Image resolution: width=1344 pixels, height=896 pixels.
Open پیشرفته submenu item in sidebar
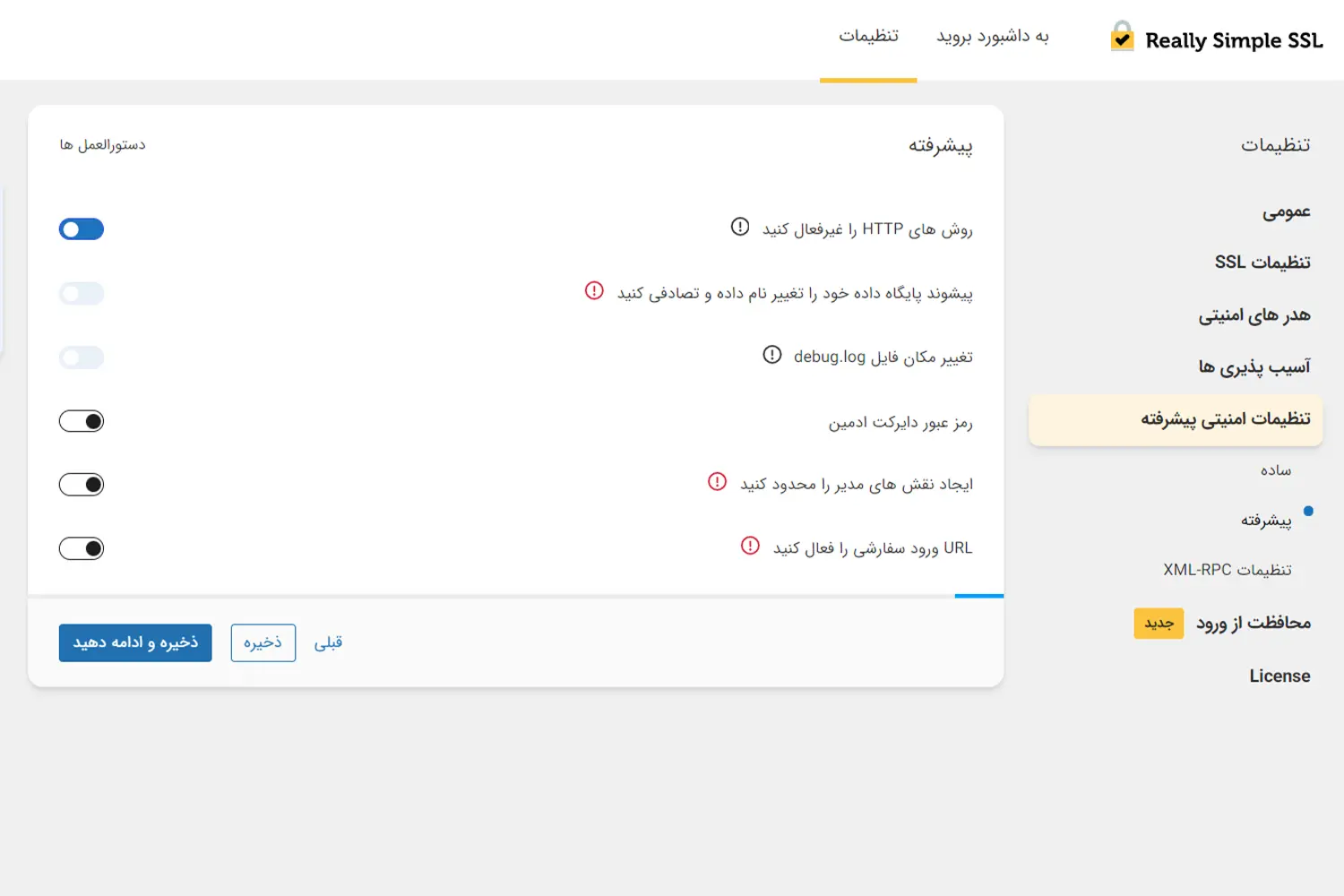pyautogui.click(x=1266, y=521)
